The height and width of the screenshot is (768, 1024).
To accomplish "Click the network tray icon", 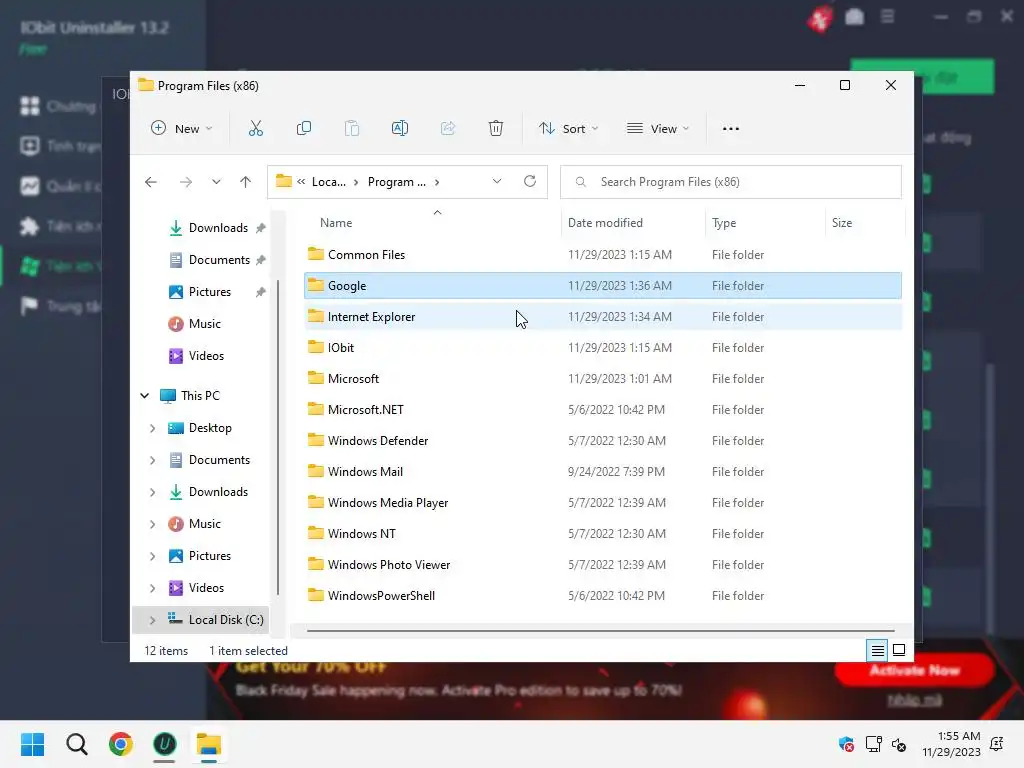I will (873, 744).
